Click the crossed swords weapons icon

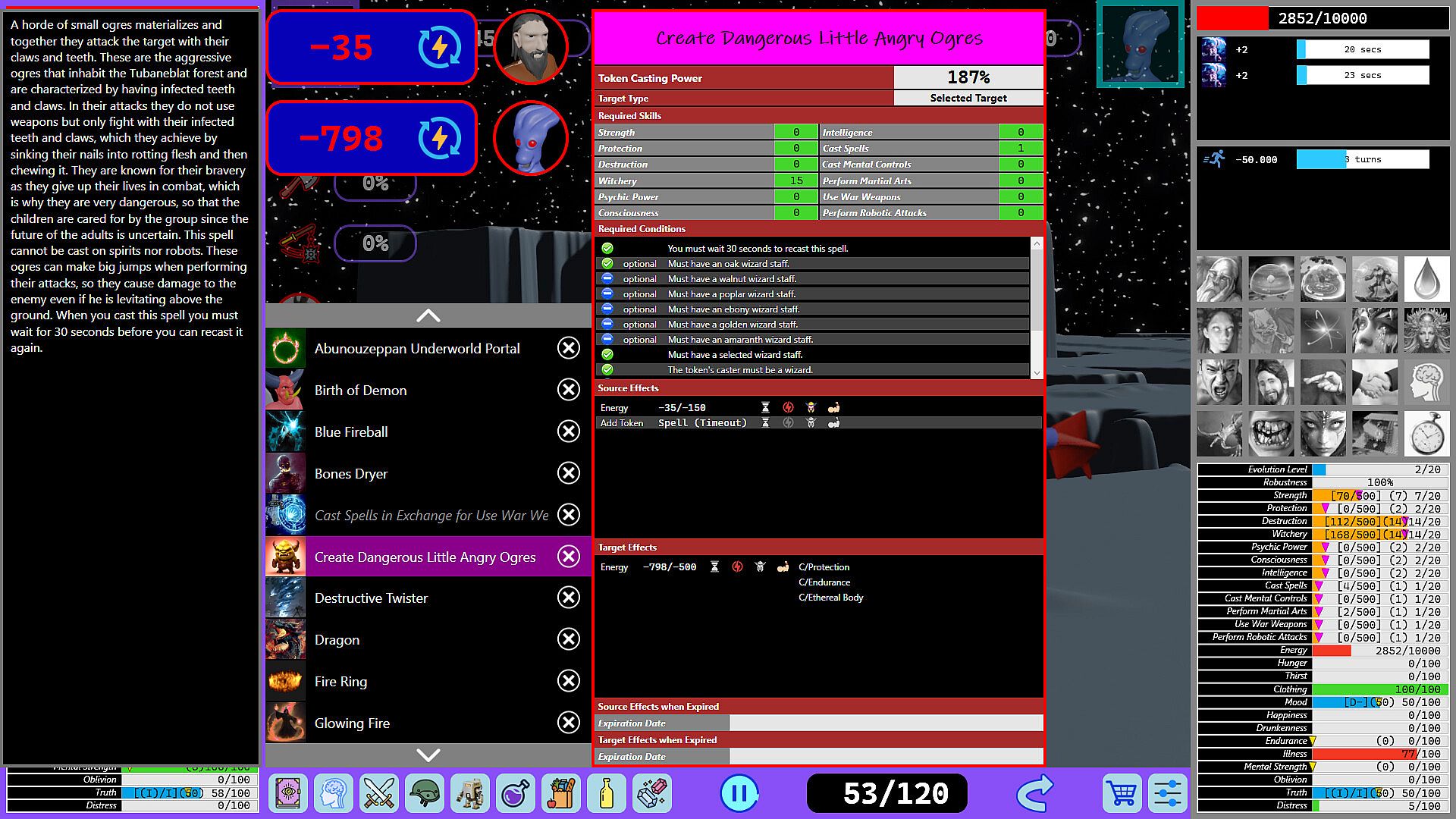pos(378,793)
